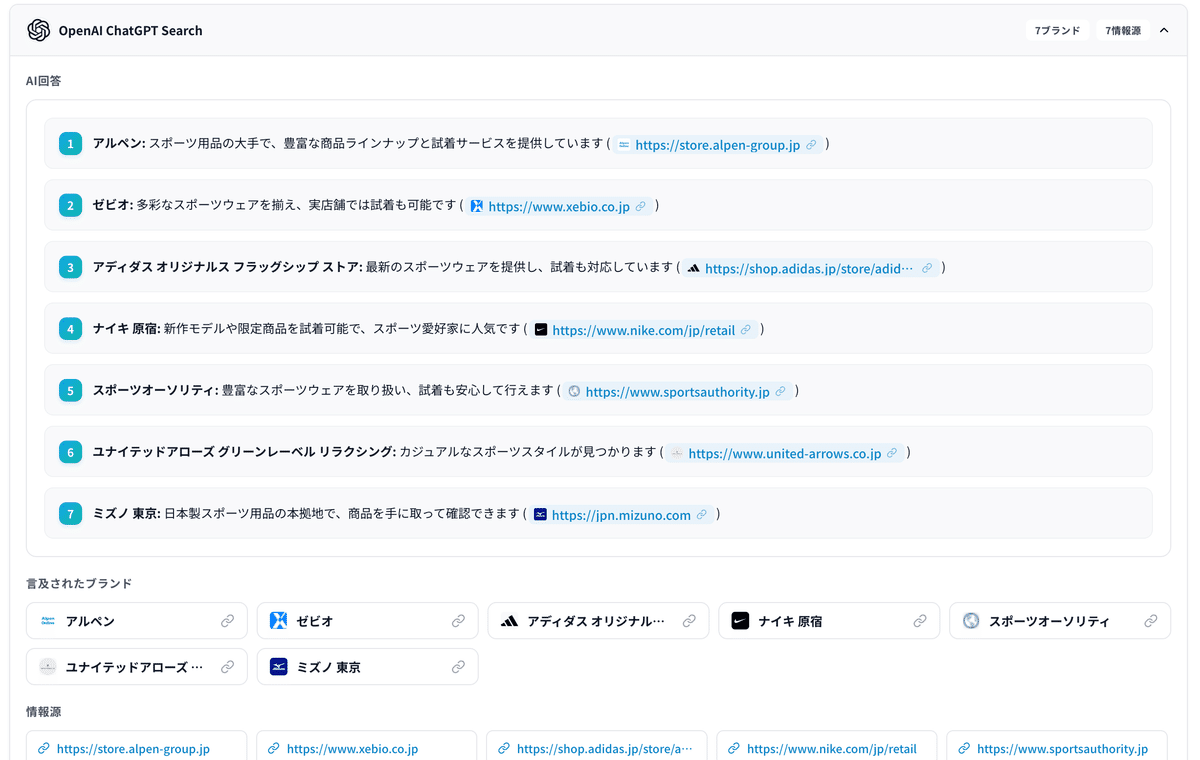Click the Mizuno favicon on the ミズノ 東京 card
Image resolution: width=1200 pixels, height=760 pixels.
pyautogui.click(x=278, y=666)
